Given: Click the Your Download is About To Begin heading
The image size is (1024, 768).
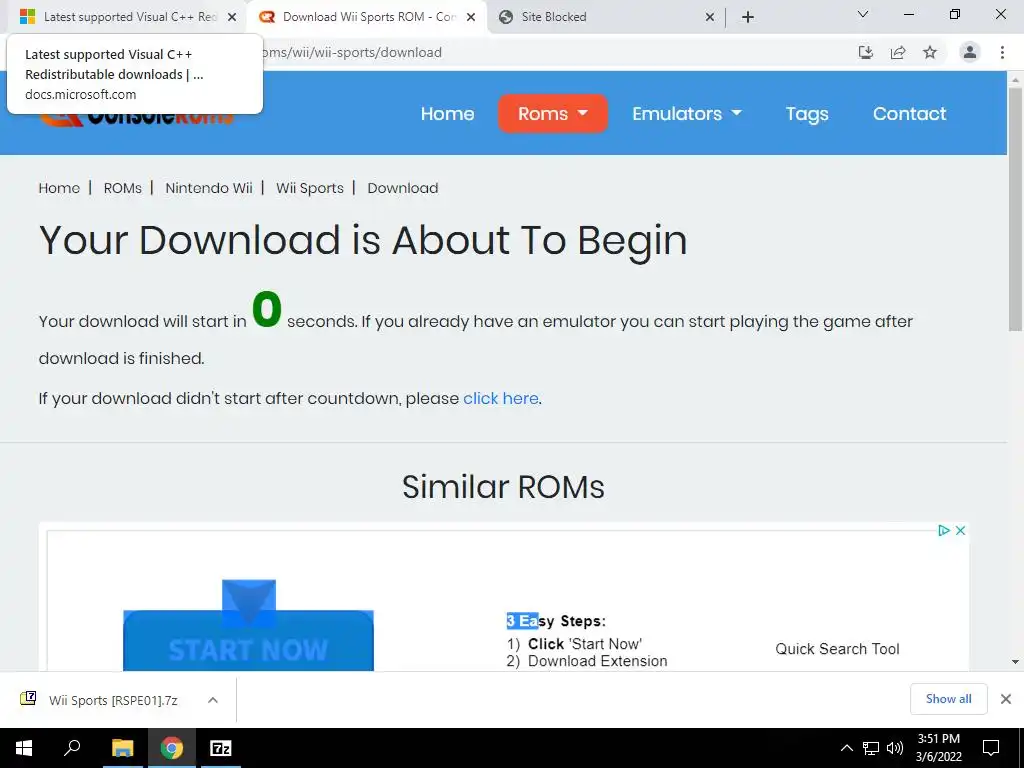Looking at the screenshot, I should 363,240.
